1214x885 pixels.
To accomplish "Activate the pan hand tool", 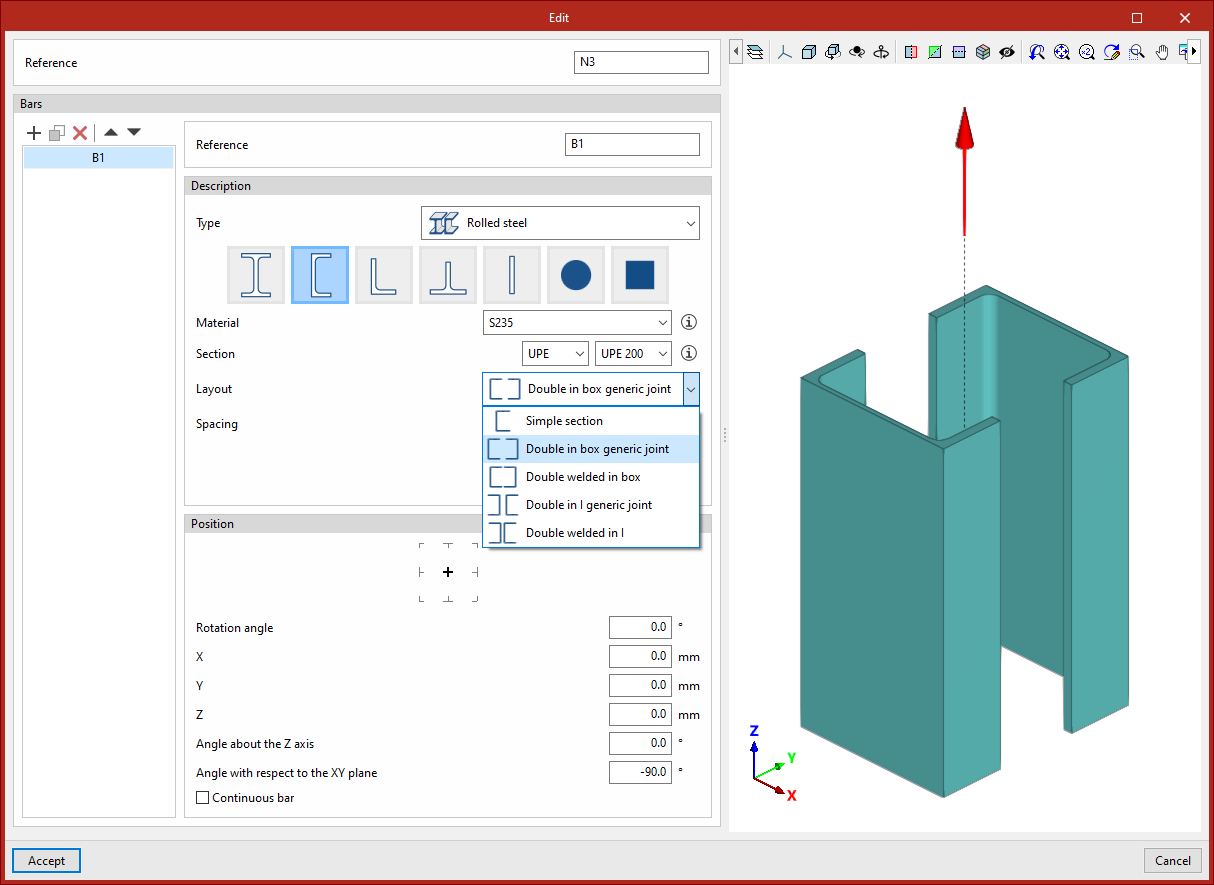I will [1162, 52].
